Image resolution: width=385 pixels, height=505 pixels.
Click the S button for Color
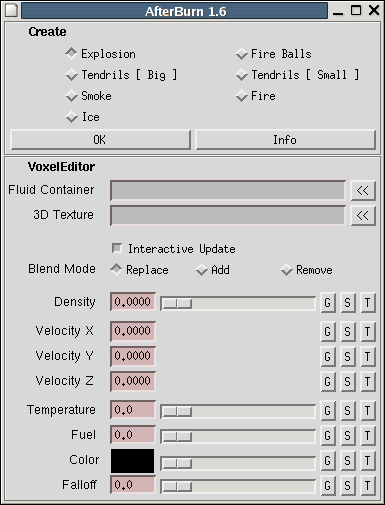tap(348, 461)
